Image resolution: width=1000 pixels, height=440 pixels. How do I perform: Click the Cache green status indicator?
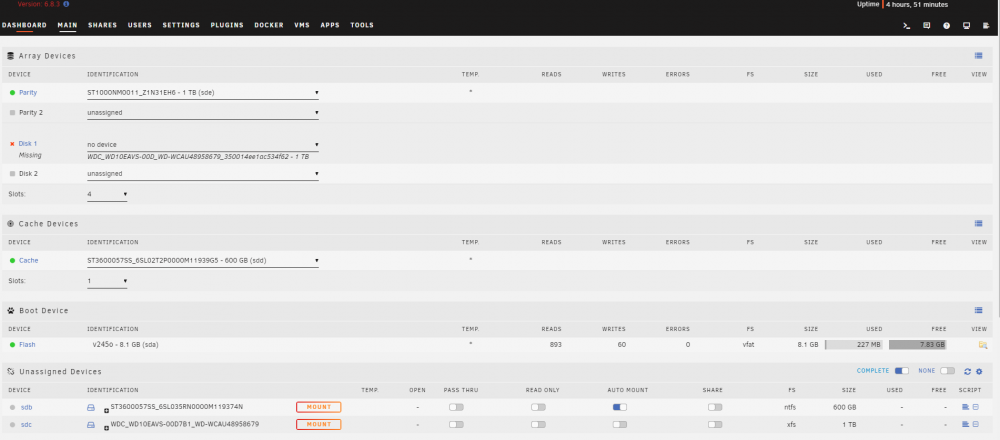[12, 260]
